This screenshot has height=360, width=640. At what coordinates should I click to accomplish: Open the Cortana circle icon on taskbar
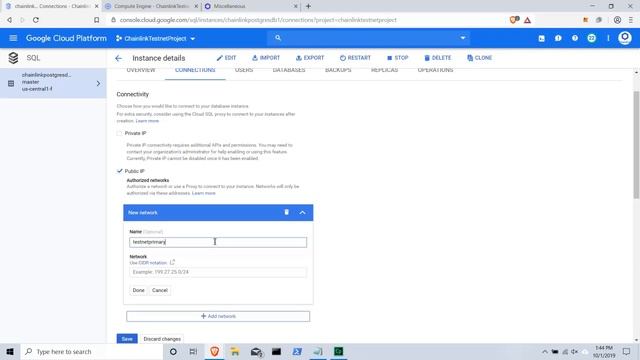(173, 351)
